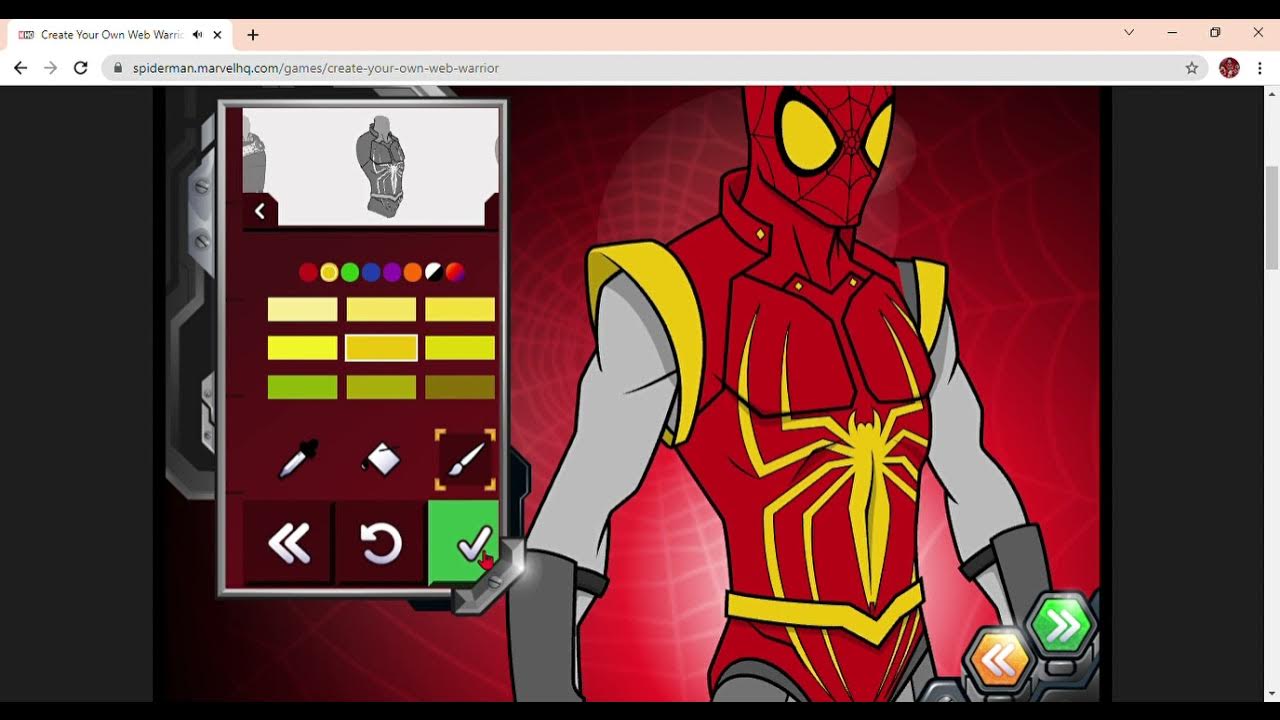Reload the current page
Image resolution: width=1280 pixels, height=720 pixels.
tap(81, 68)
